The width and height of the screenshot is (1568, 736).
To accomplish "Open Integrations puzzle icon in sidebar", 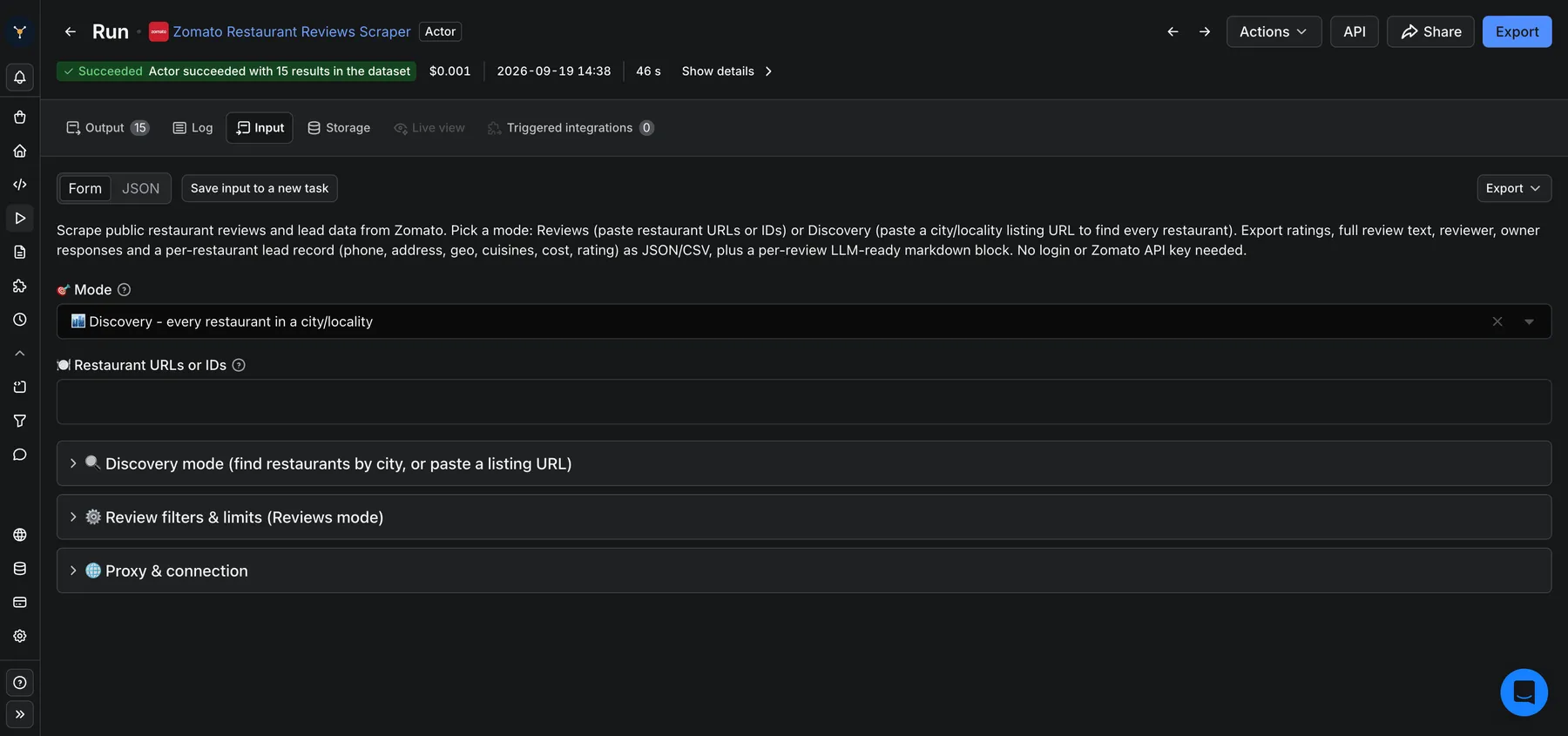I will pyautogui.click(x=19, y=286).
